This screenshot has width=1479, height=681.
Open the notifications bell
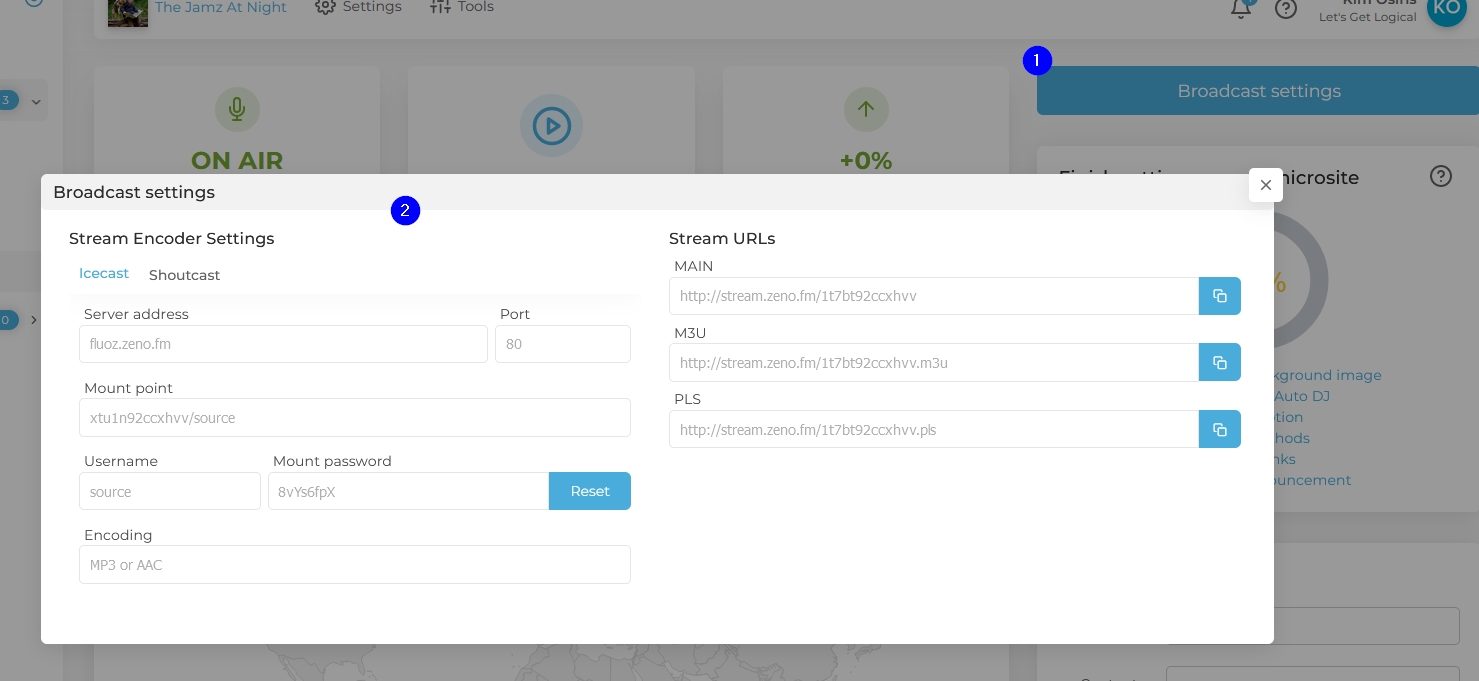(1241, 8)
